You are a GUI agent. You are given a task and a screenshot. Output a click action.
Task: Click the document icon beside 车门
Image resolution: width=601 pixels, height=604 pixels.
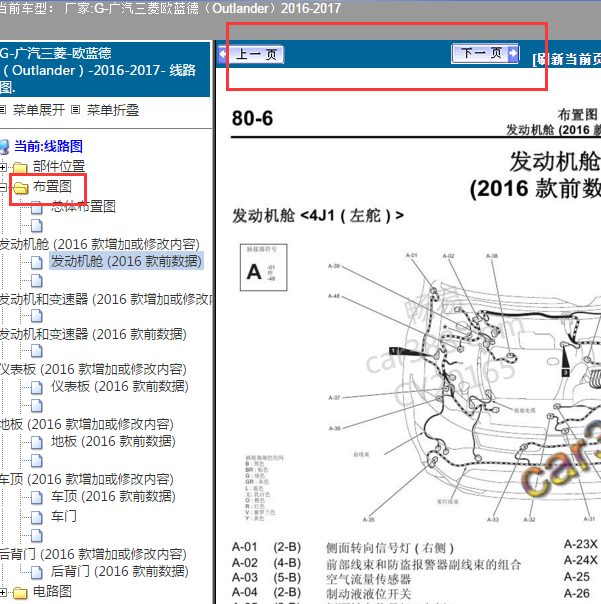pos(37,517)
